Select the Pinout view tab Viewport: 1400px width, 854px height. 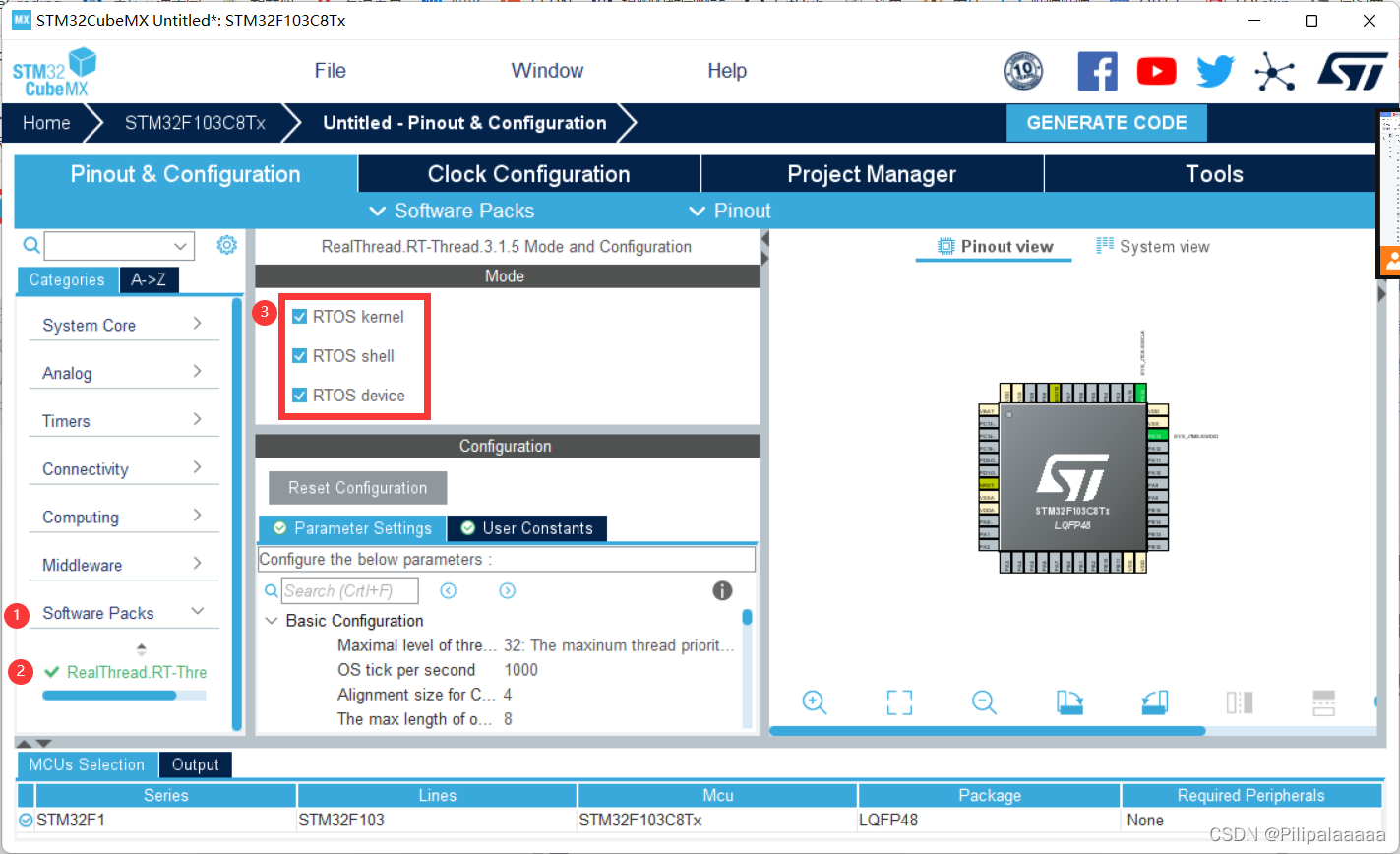pyautogui.click(x=995, y=246)
